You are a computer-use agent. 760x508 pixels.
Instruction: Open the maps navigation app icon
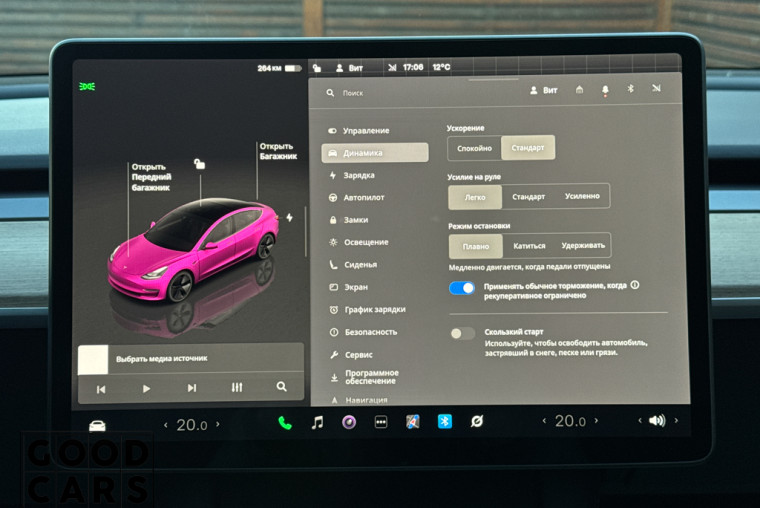[412, 422]
